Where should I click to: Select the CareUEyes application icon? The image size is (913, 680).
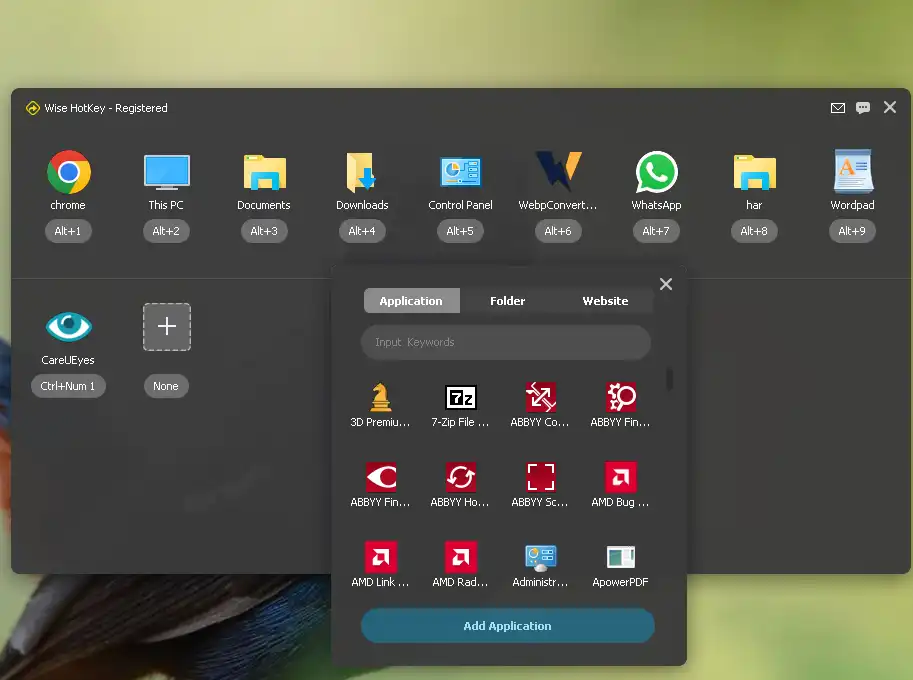[68, 327]
